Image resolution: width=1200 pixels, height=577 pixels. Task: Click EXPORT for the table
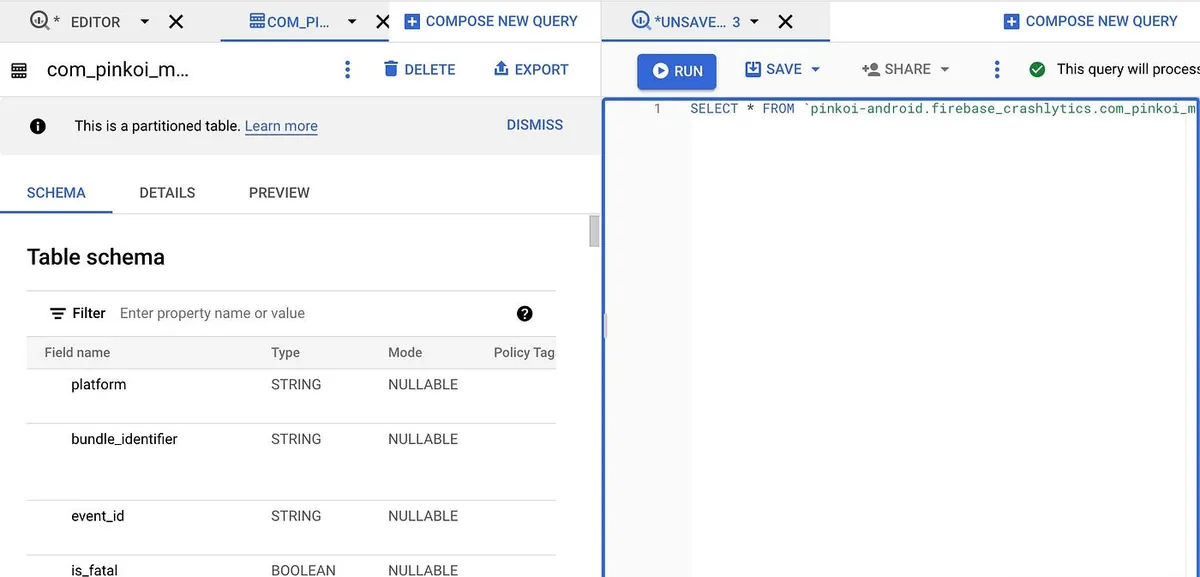(531, 69)
